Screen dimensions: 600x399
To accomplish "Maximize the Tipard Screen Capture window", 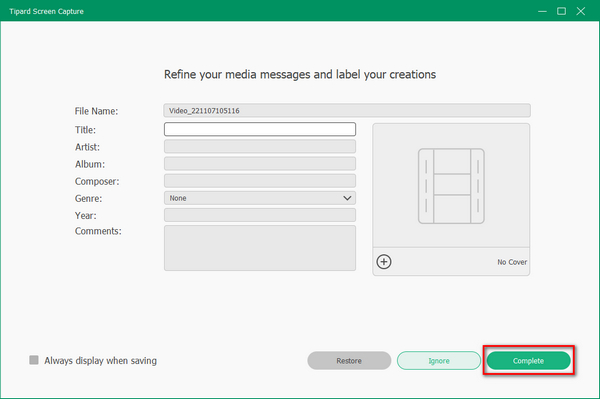I will pyautogui.click(x=561, y=11).
